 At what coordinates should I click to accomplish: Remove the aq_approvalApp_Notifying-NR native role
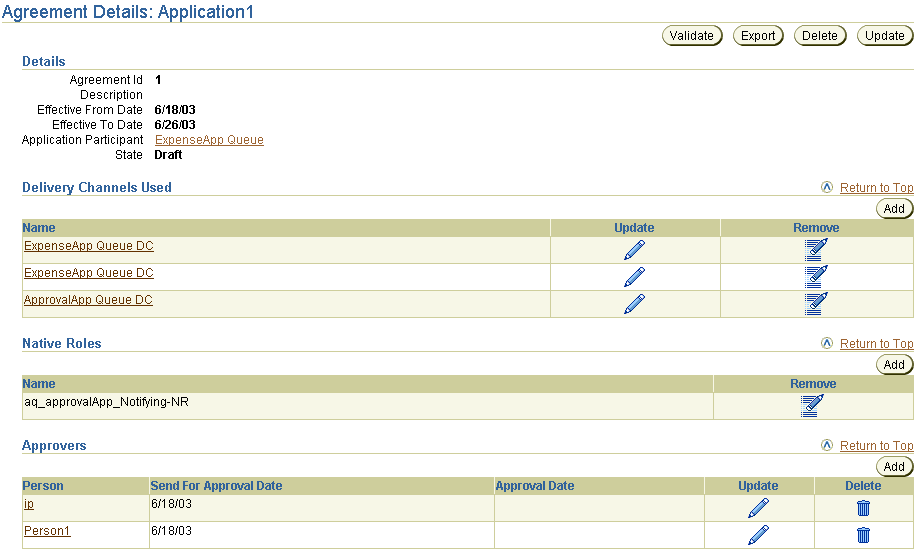tap(812, 405)
